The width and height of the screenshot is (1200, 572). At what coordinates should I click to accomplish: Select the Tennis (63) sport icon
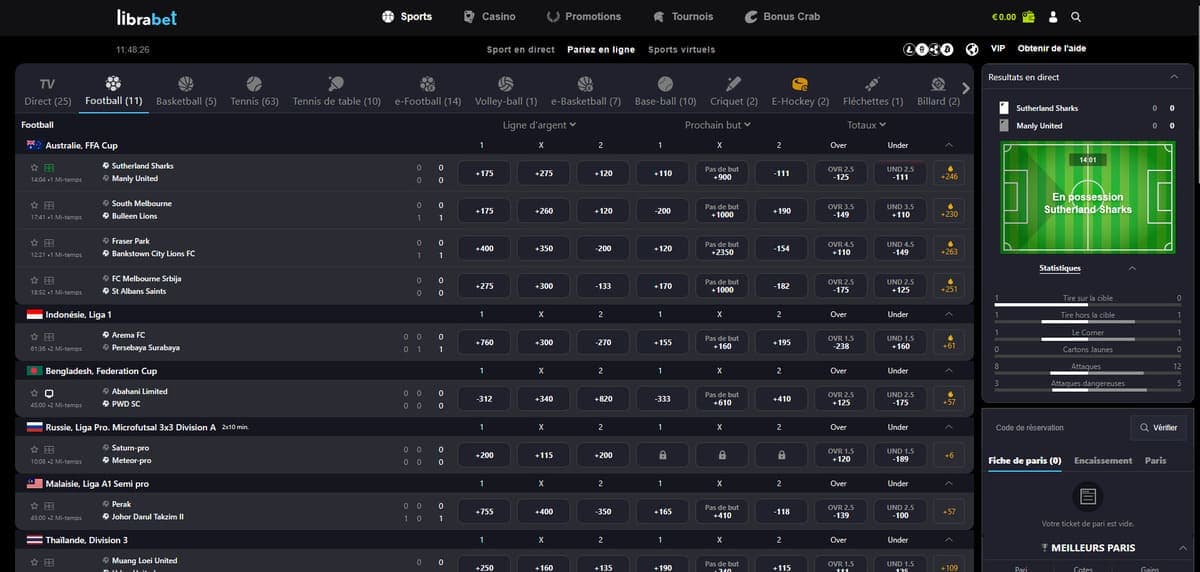point(254,84)
